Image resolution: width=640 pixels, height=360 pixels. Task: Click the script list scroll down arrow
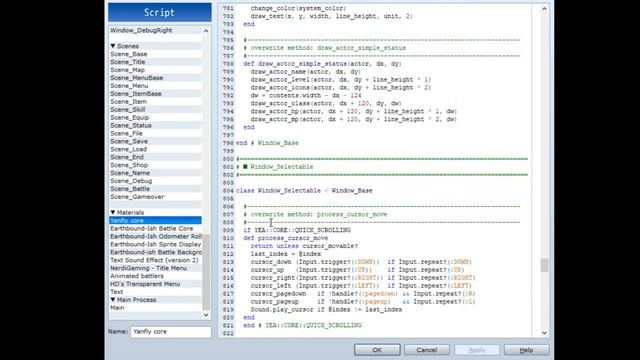click(x=206, y=315)
